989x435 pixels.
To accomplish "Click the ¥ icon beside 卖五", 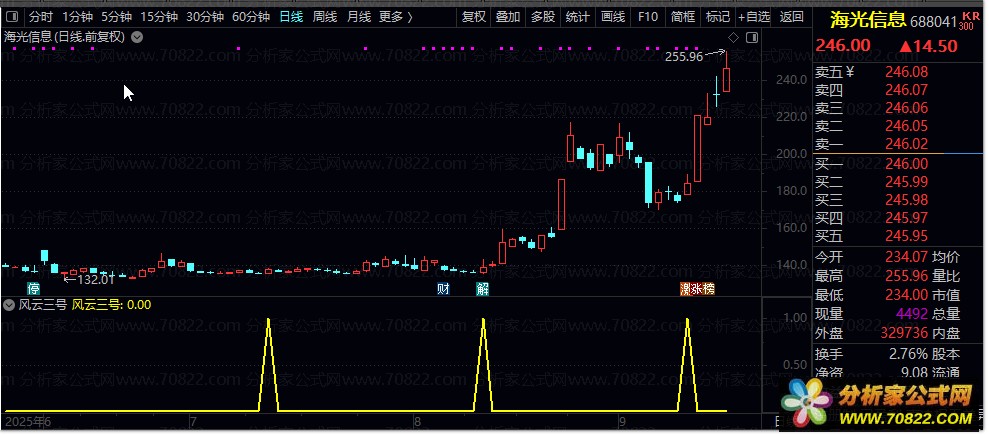I will pyautogui.click(x=850, y=72).
